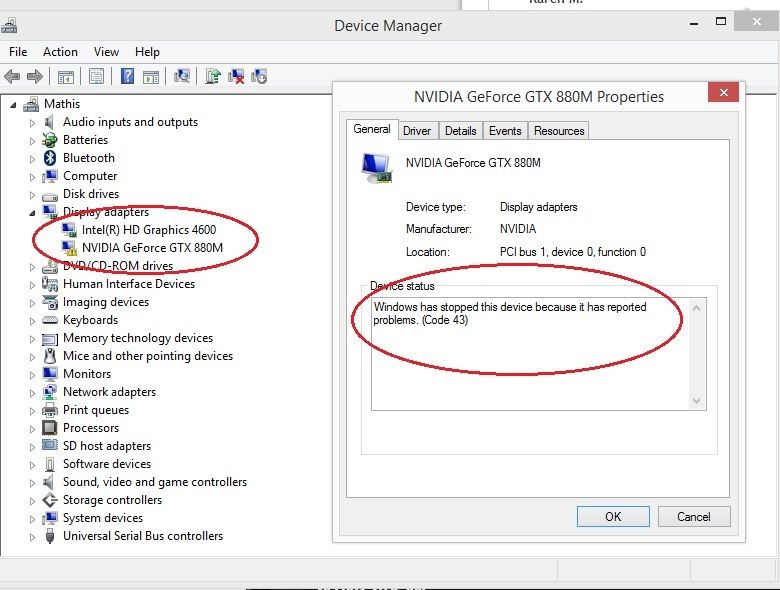The image size is (780, 590).
Task: Click the Print queues printer icon
Action: point(50,410)
